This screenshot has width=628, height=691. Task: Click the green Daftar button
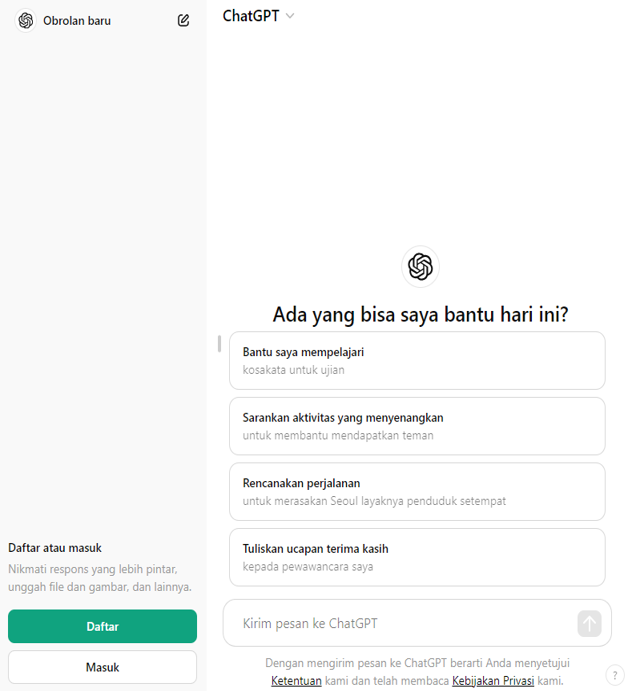tap(102, 627)
